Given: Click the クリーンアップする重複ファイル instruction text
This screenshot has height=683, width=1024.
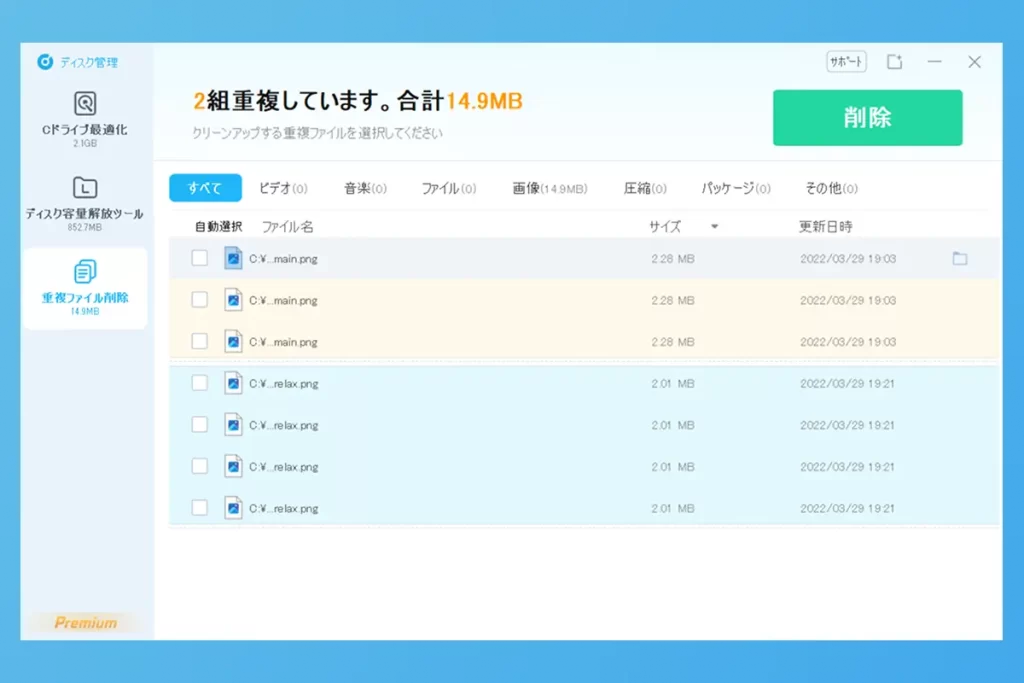Looking at the screenshot, I should [x=317, y=133].
